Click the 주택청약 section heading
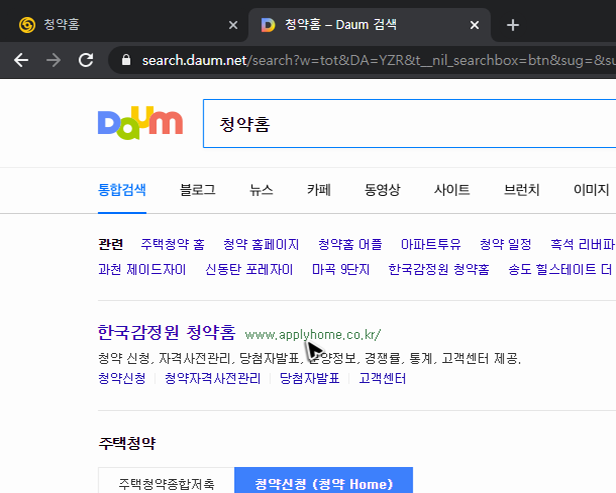Image resolution: width=616 pixels, height=493 pixels. click(127, 443)
